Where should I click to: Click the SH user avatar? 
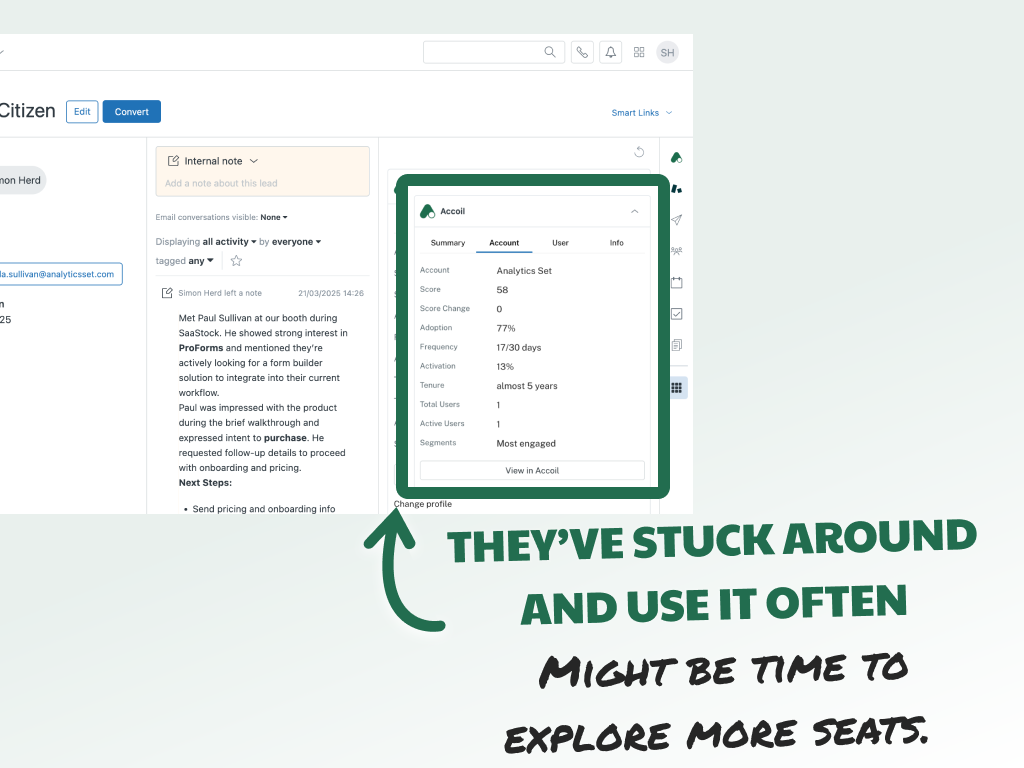667,52
